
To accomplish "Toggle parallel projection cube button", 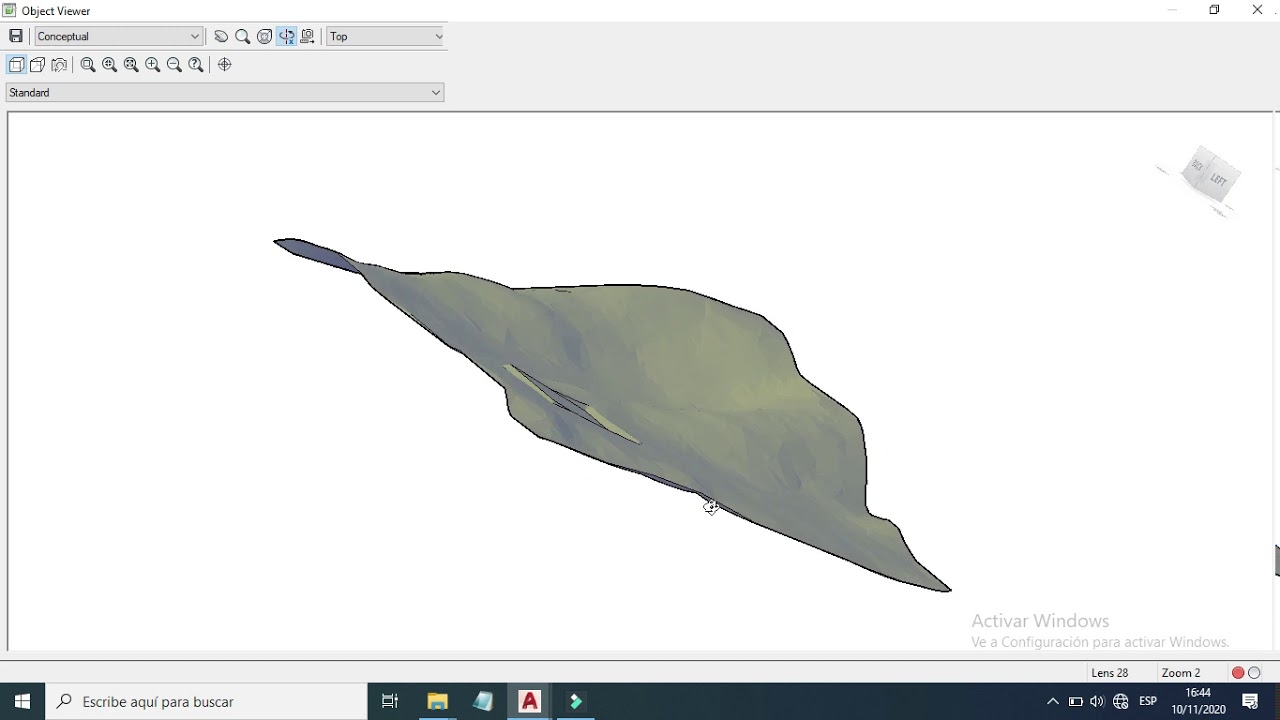I will point(16,64).
